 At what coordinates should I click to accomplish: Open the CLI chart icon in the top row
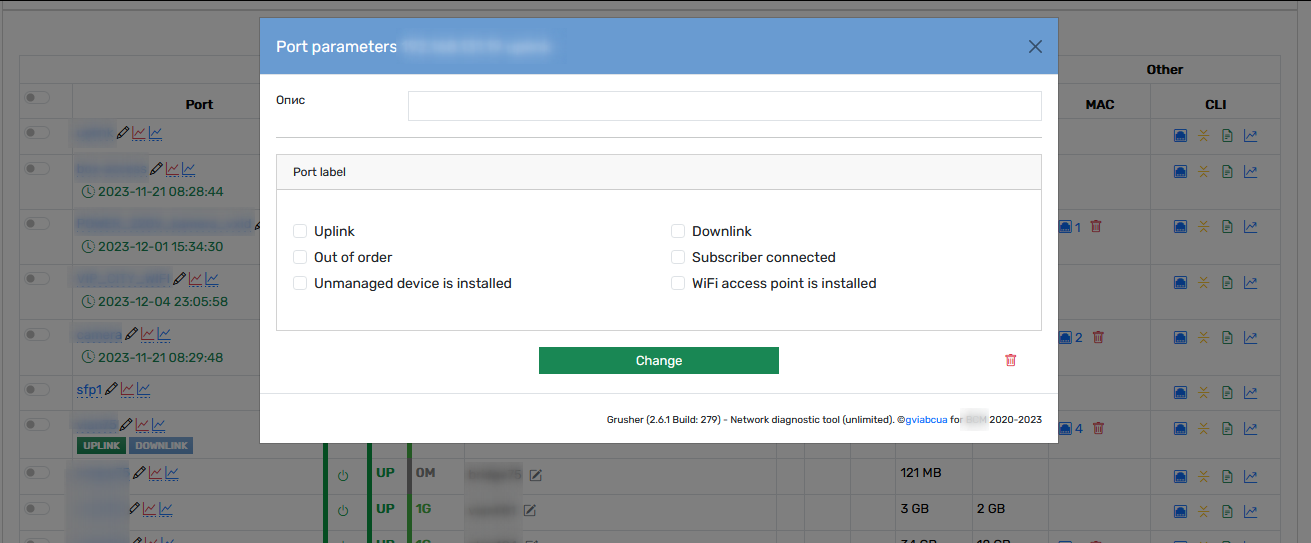pyautogui.click(x=1250, y=134)
